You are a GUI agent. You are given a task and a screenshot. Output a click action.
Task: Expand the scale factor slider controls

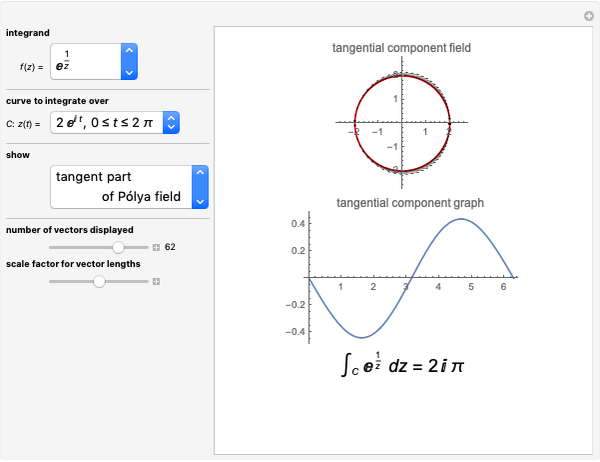[156, 282]
